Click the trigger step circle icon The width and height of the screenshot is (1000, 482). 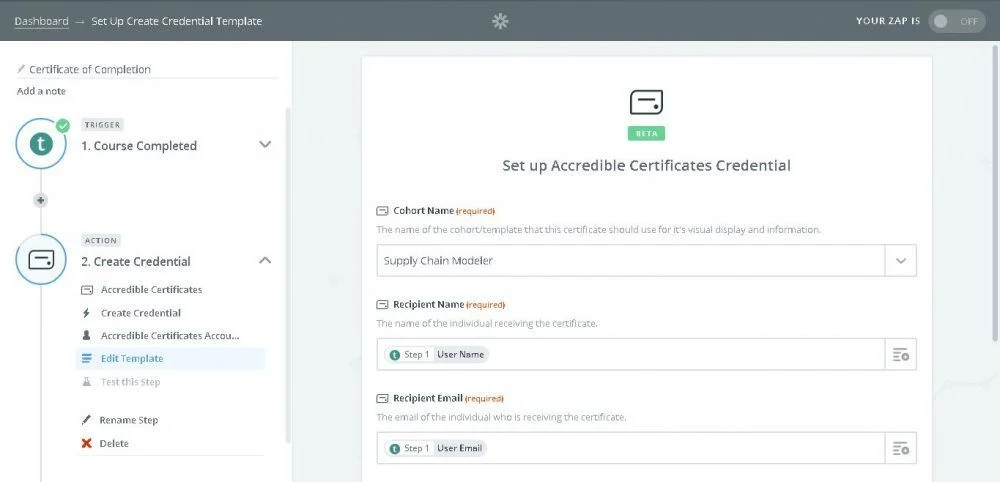tap(41, 145)
